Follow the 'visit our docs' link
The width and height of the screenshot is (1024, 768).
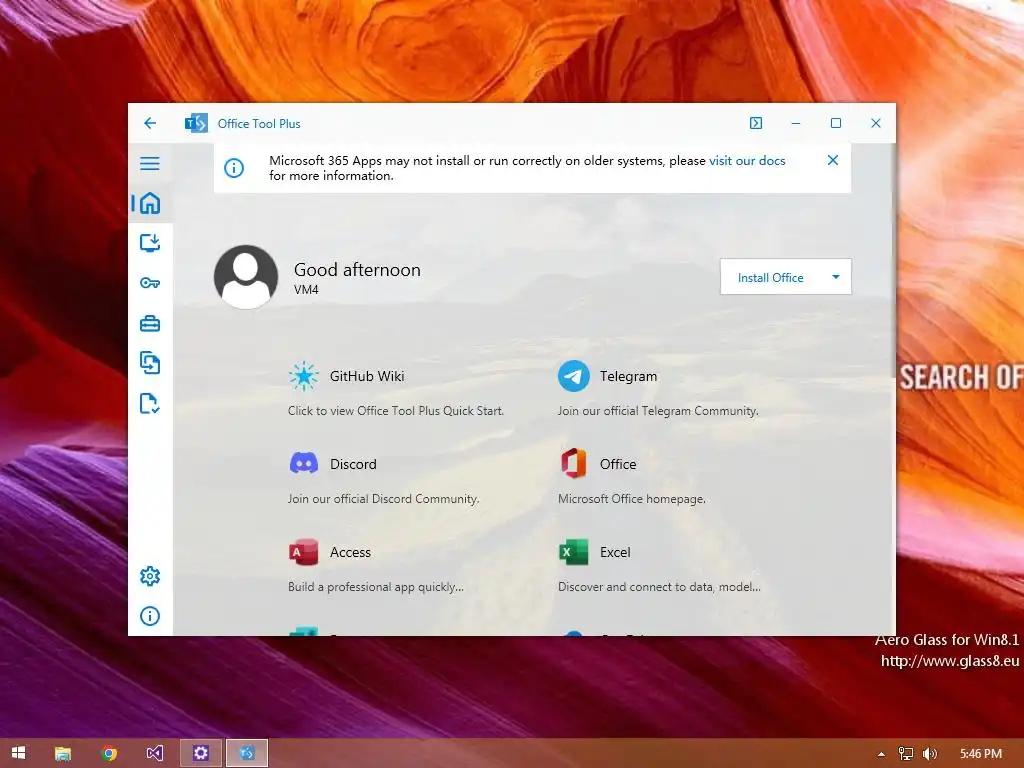point(747,161)
